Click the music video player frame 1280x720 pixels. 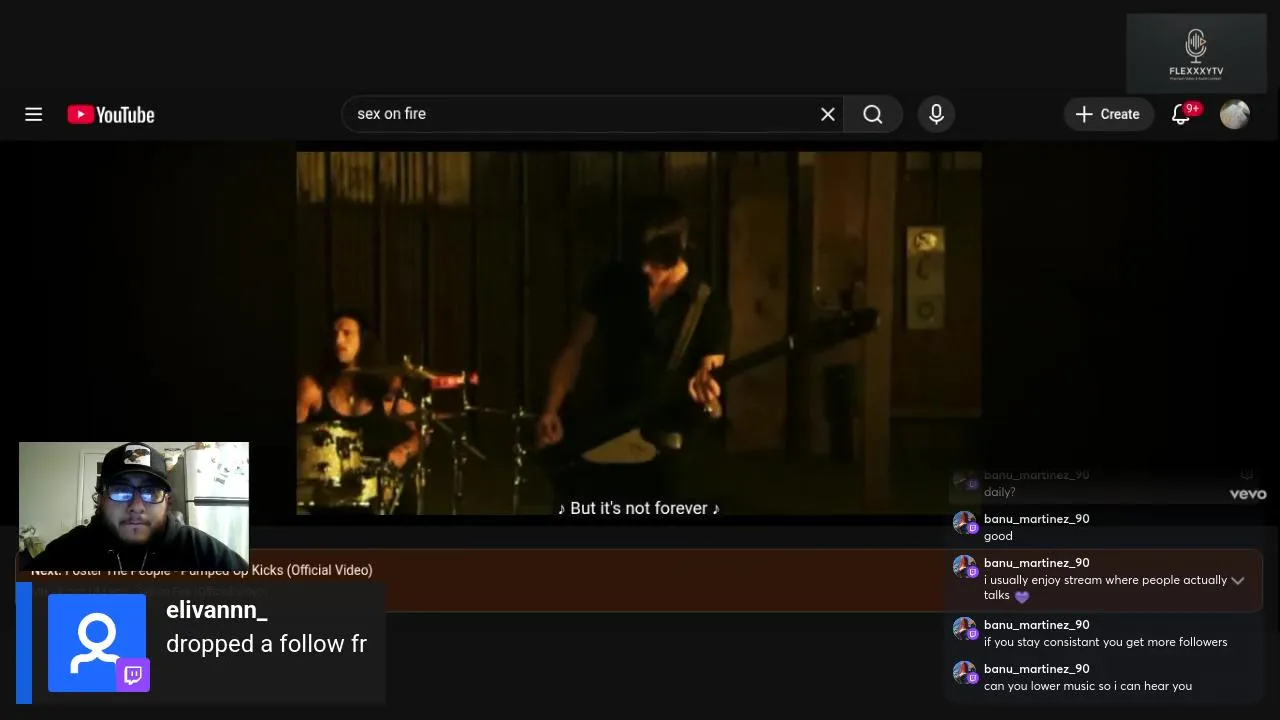pos(639,333)
